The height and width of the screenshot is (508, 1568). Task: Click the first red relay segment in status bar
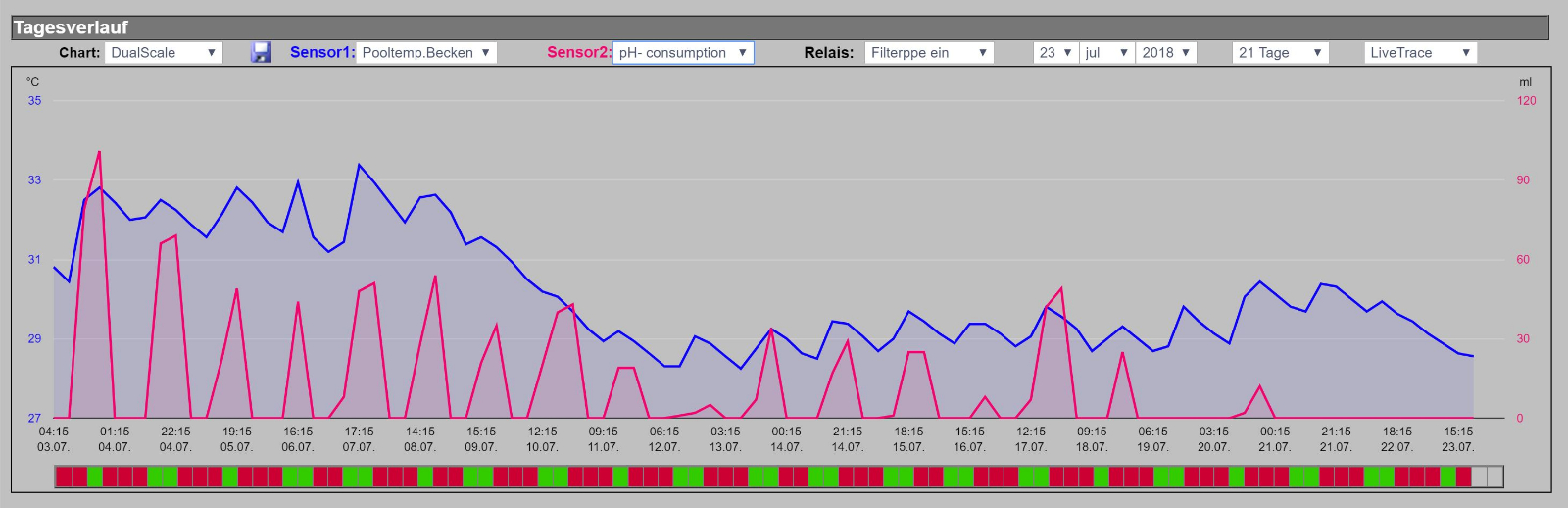pyautogui.click(x=64, y=477)
